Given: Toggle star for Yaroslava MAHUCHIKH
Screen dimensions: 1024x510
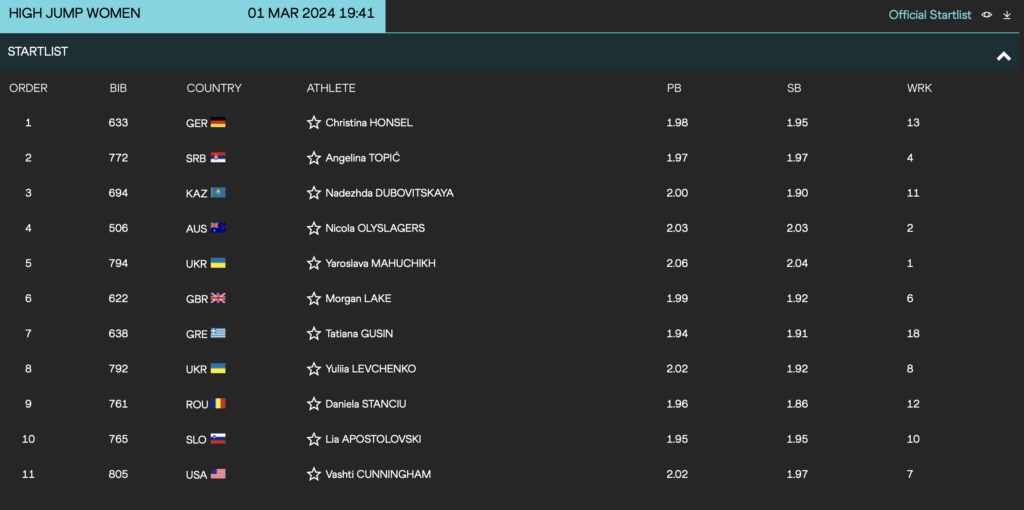Looking at the screenshot, I should click(x=313, y=264).
